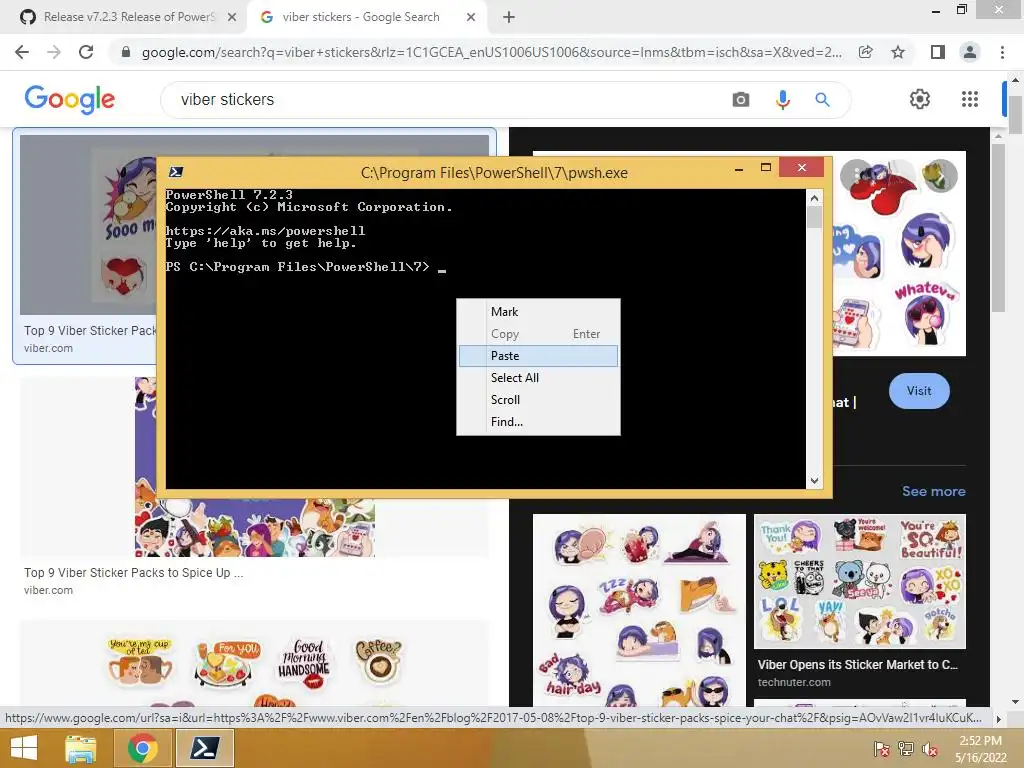
Task: Click the PowerShell console scroll-down arrow
Action: [x=814, y=481]
